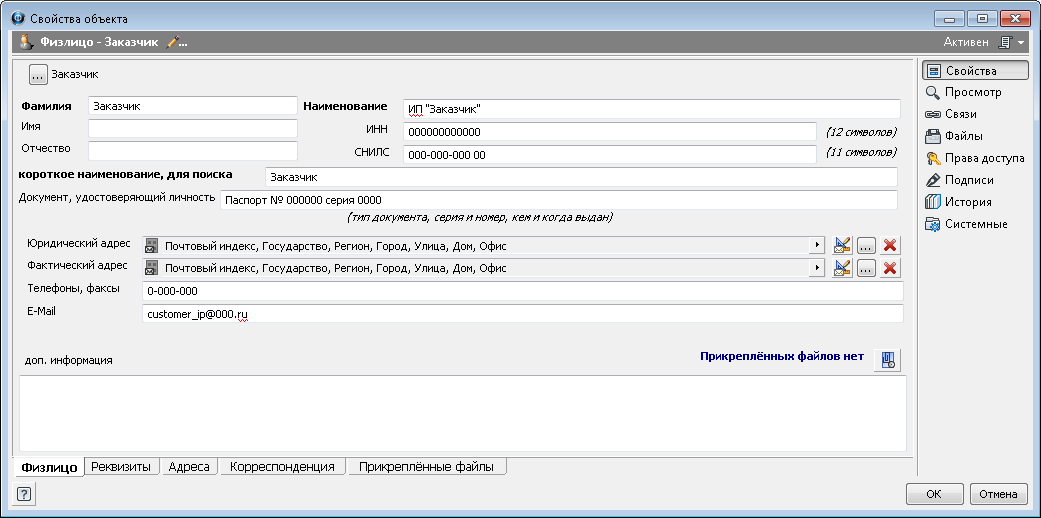Open the Системные settings section
Screen dimensions: 1041x518
coord(965,224)
